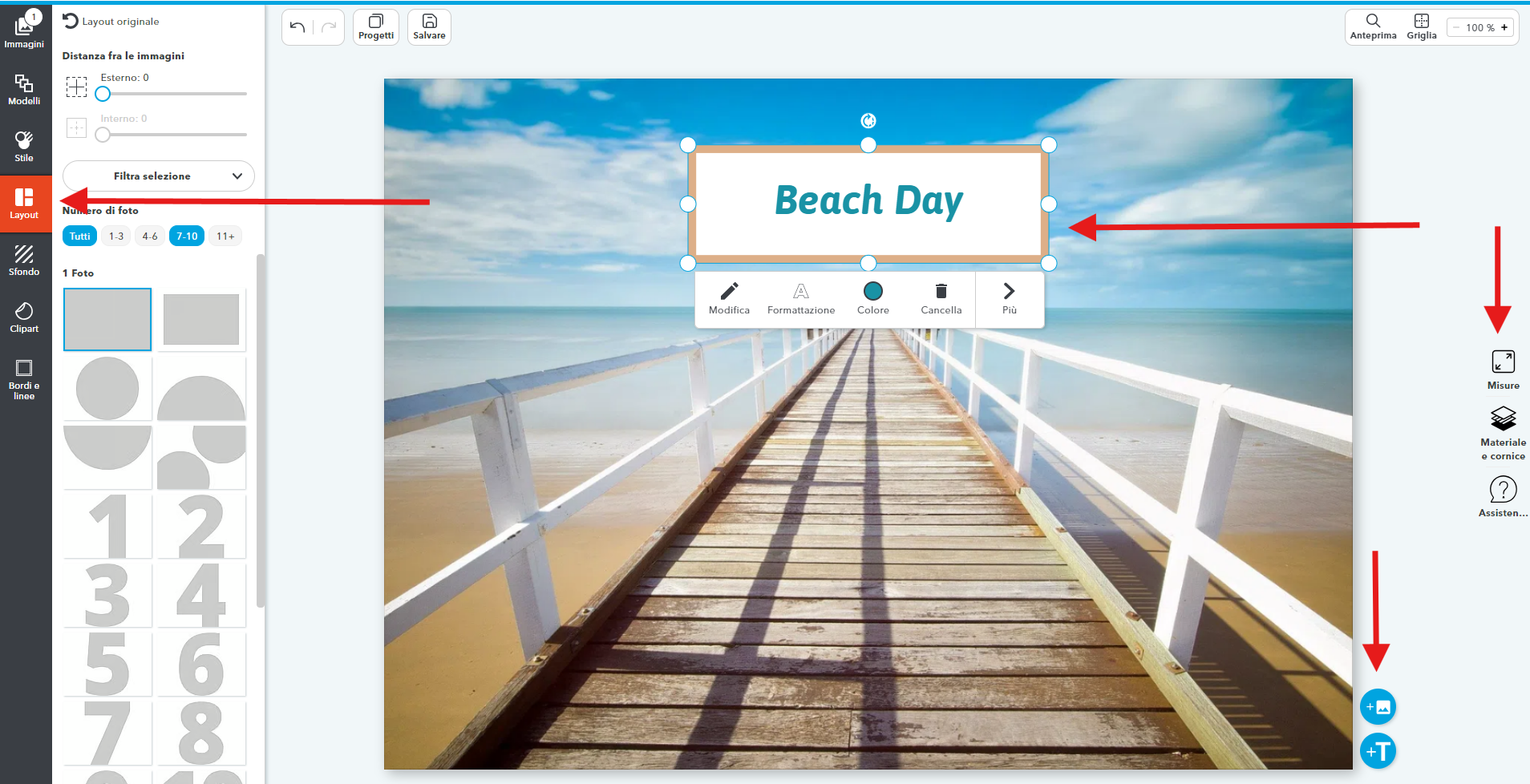Toggle the Griglia grid display
This screenshot has height=784, width=1530.
pos(1421,26)
